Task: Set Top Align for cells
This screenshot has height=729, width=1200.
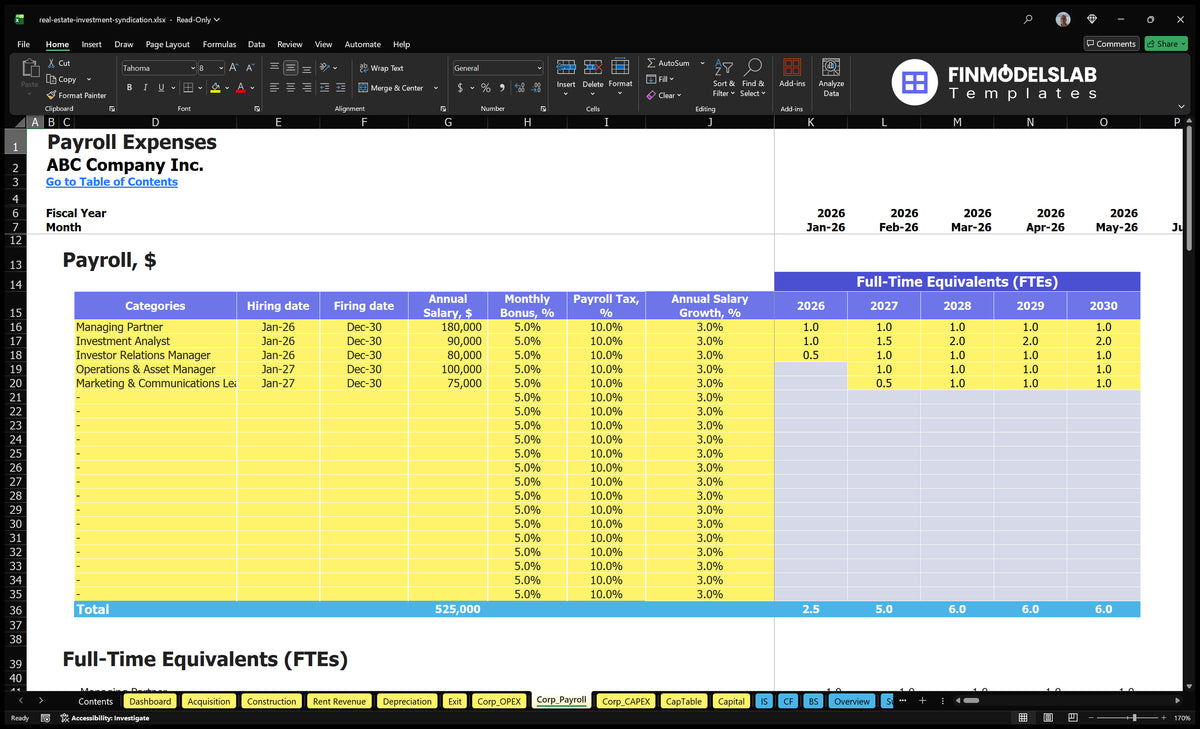Action: pyautogui.click(x=274, y=68)
